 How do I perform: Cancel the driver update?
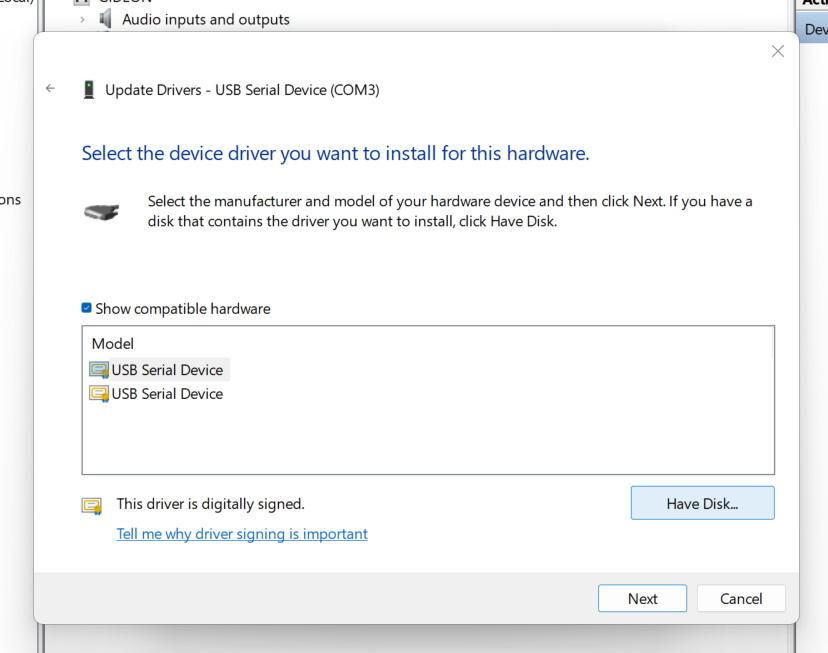pyautogui.click(x=741, y=598)
